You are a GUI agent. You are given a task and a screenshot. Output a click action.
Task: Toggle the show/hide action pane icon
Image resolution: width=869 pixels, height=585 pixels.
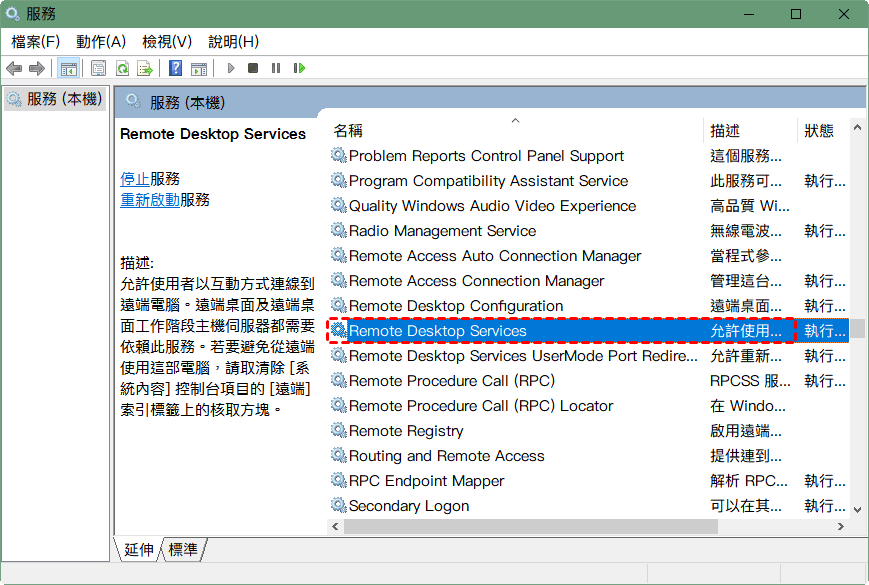point(199,69)
